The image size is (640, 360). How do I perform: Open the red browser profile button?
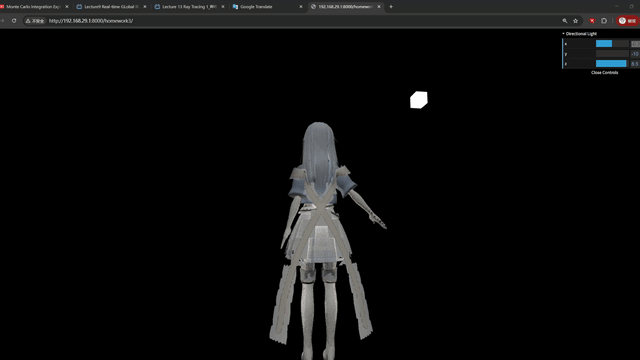click(x=627, y=21)
